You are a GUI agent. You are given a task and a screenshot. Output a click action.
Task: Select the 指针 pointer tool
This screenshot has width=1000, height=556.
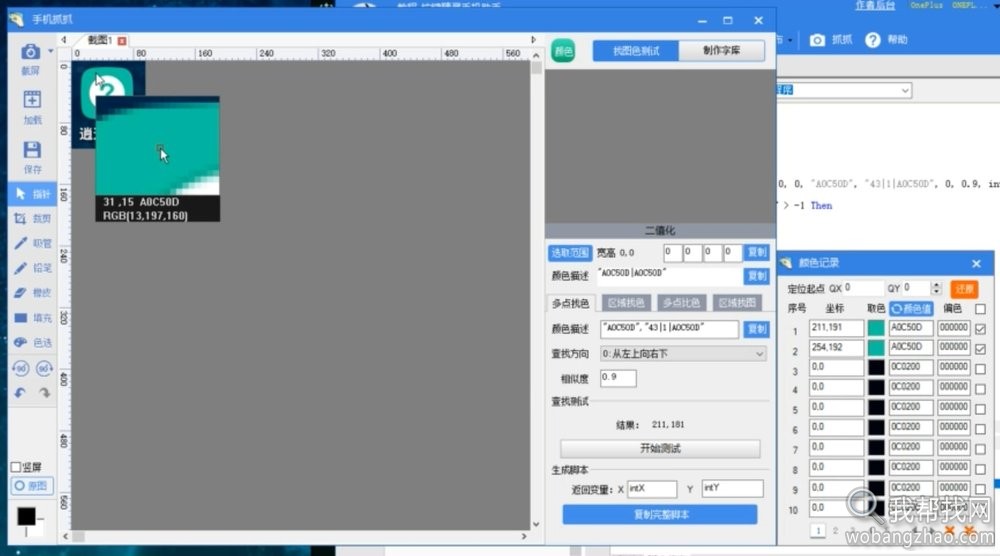click(x=33, y=194)
